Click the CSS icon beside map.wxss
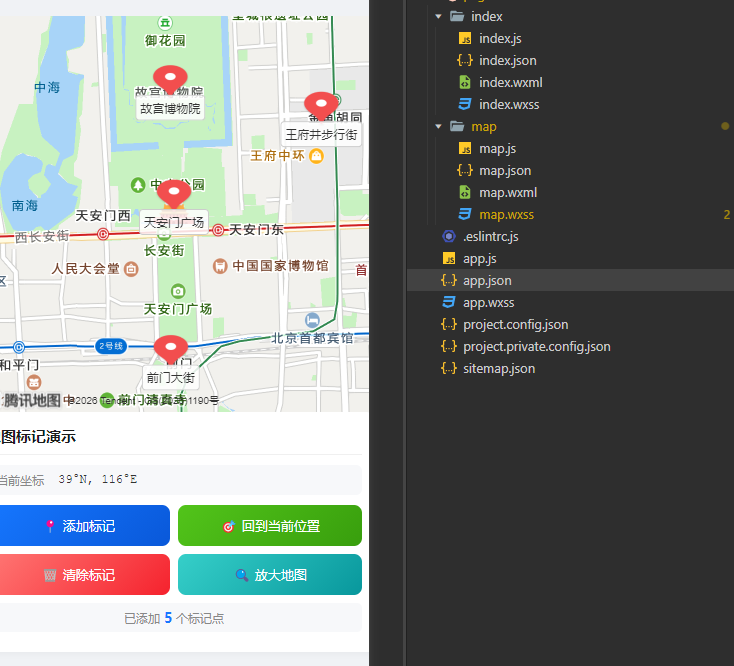Viewport: 734px width, 666px height. coord(465,214)
